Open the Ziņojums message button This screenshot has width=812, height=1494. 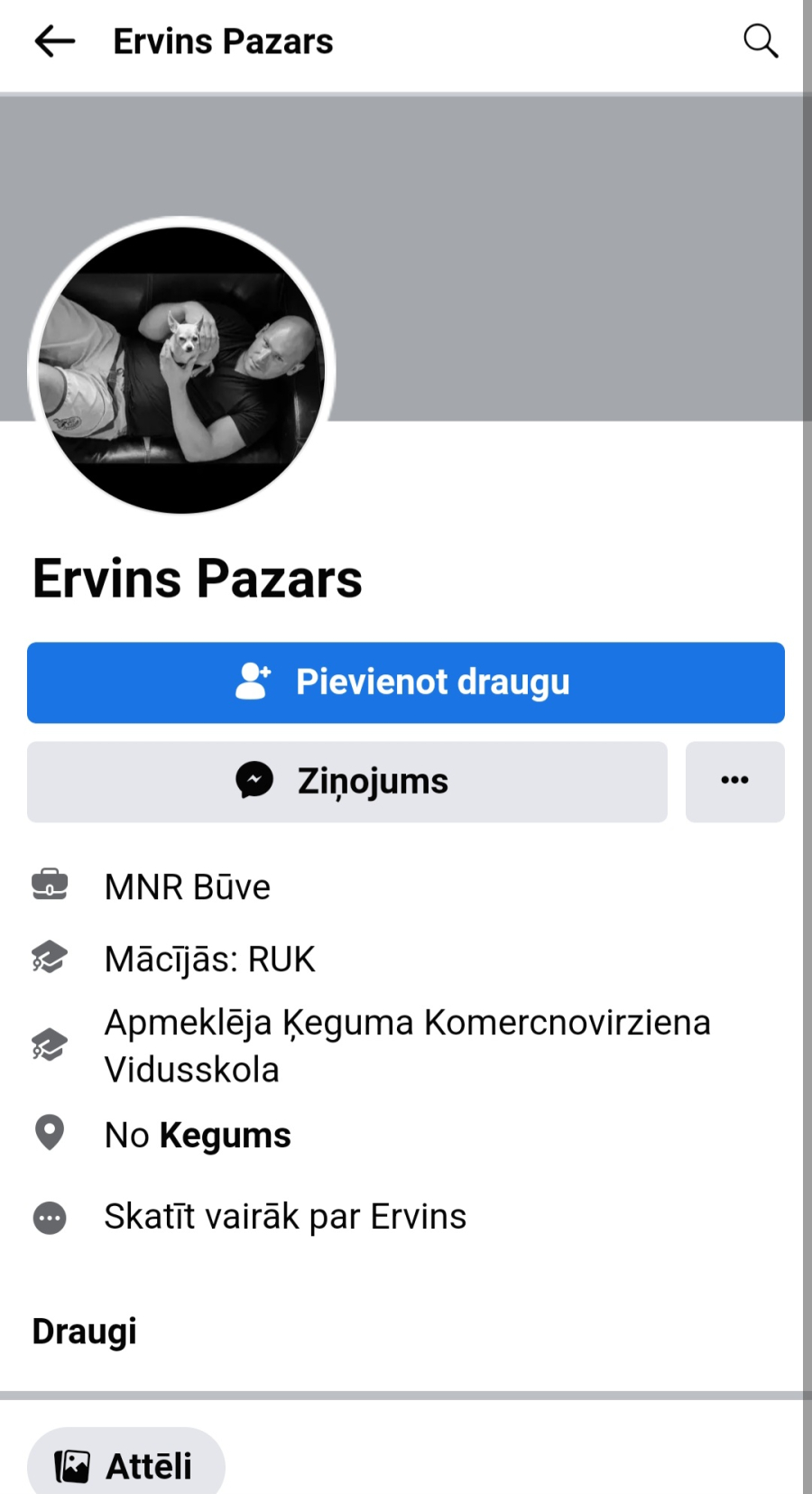click(x=347, y=782)
